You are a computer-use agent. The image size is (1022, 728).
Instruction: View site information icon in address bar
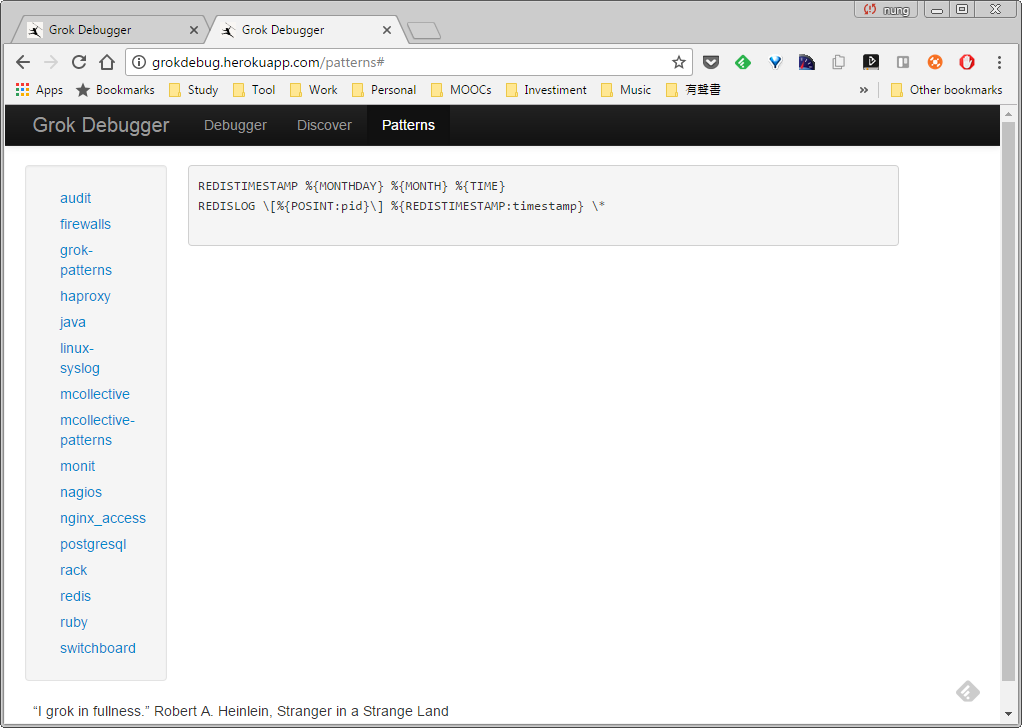(x=138, y=63)
